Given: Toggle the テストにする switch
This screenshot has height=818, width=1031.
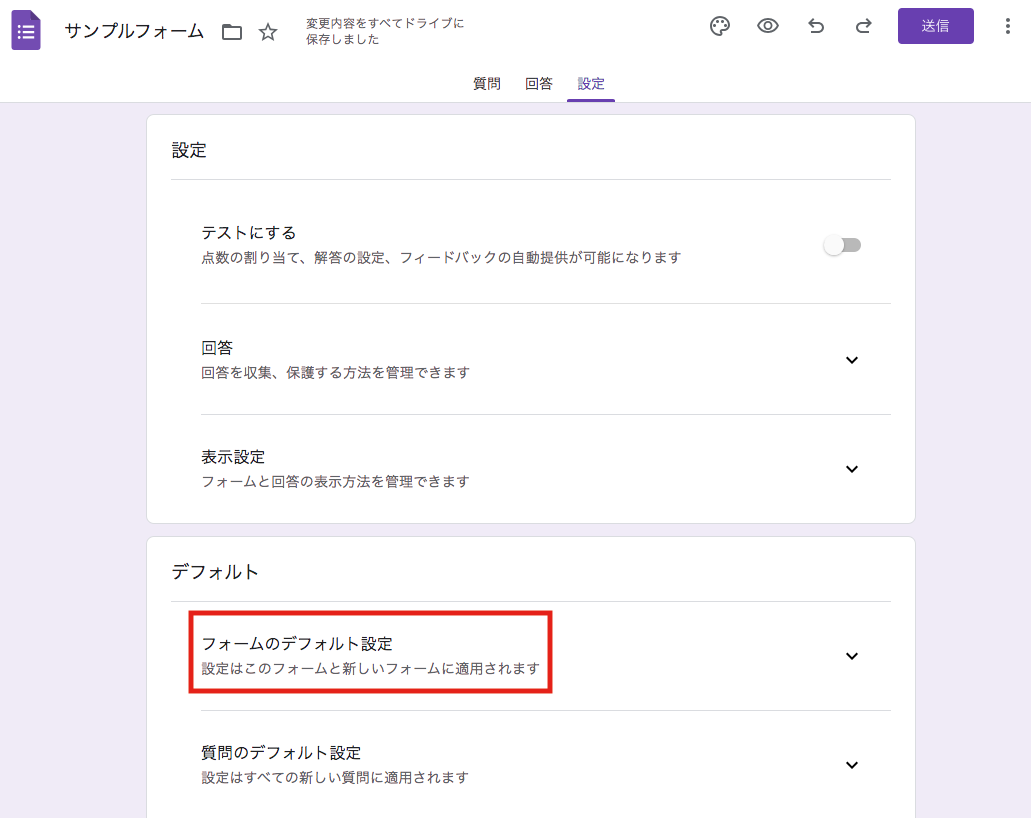Looking at the screenshot, I should [842, 245].
